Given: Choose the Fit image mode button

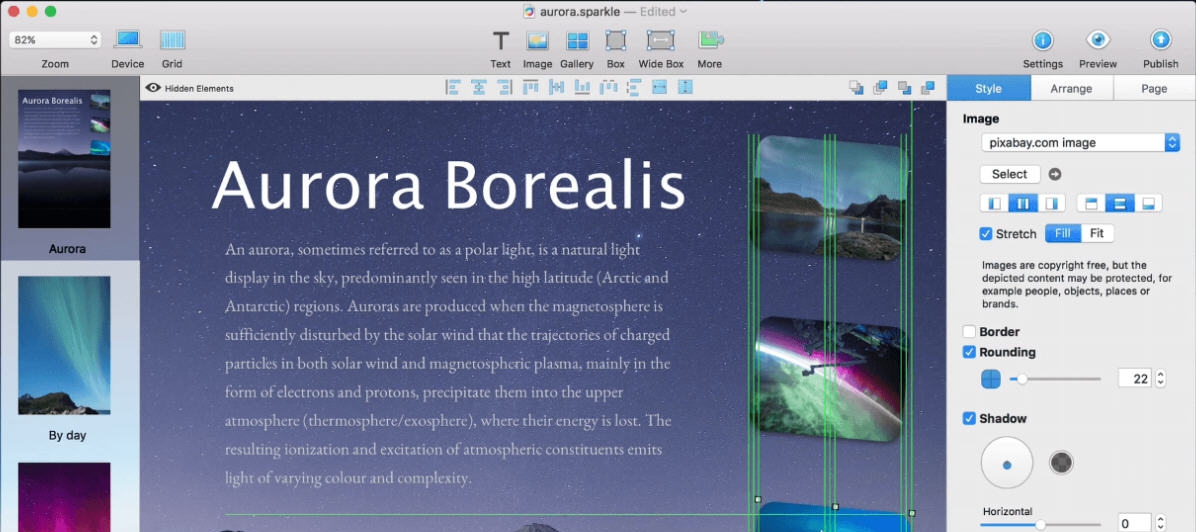Looking at the screenshot, I should (x=1097, y=234).
